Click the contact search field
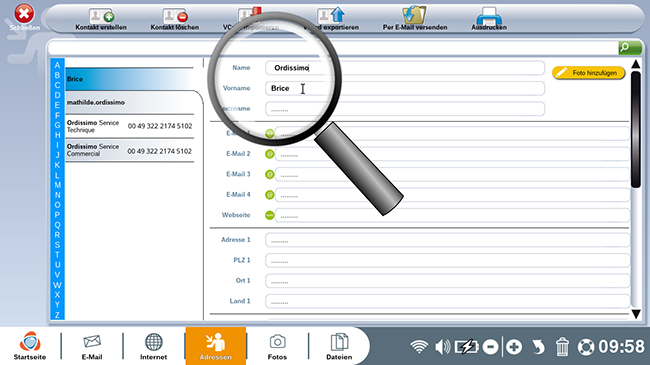 coord(333,48)
